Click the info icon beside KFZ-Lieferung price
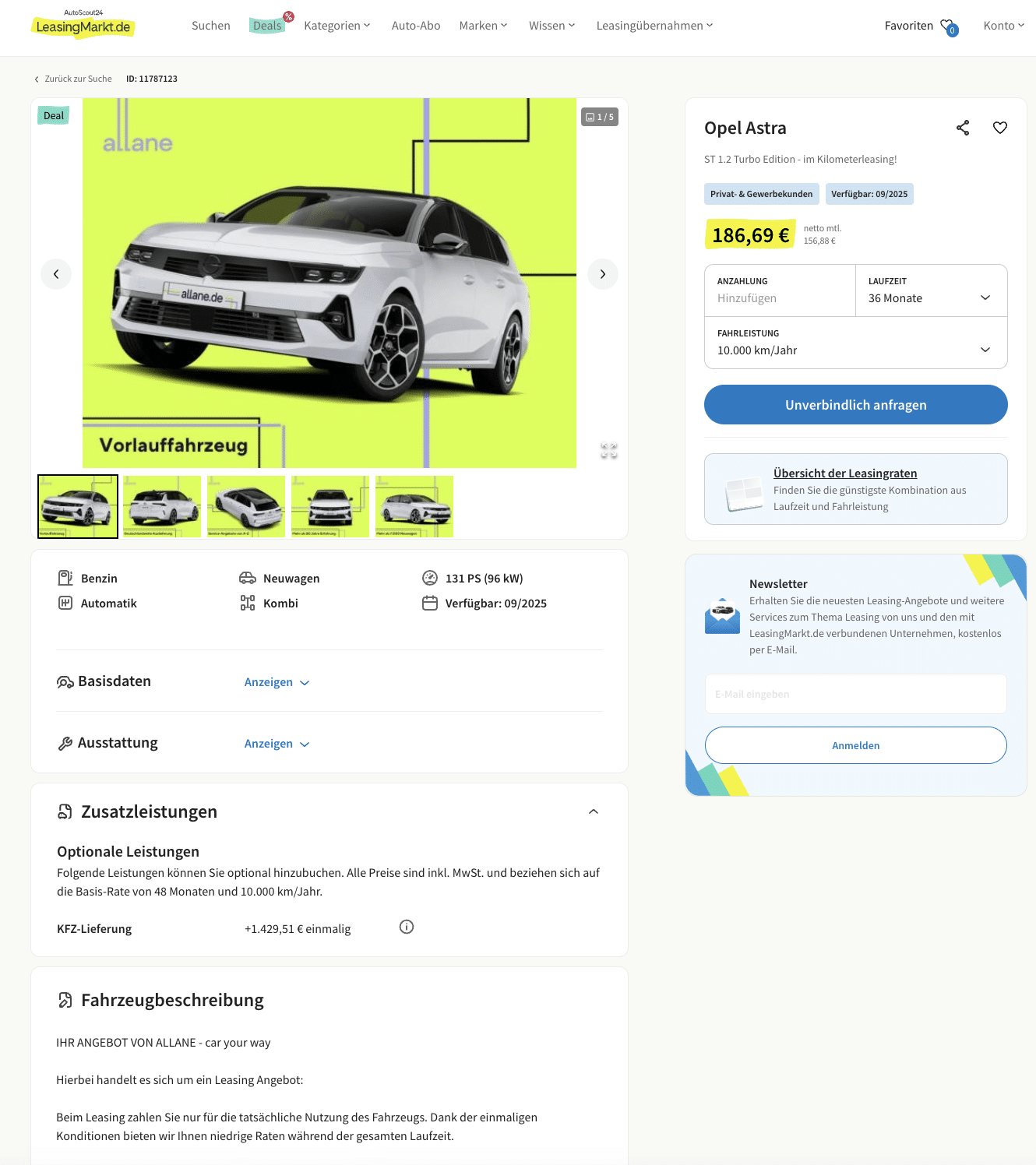Image resolution: width=1036 pixels, height=1165 pixels. point(407,927)
